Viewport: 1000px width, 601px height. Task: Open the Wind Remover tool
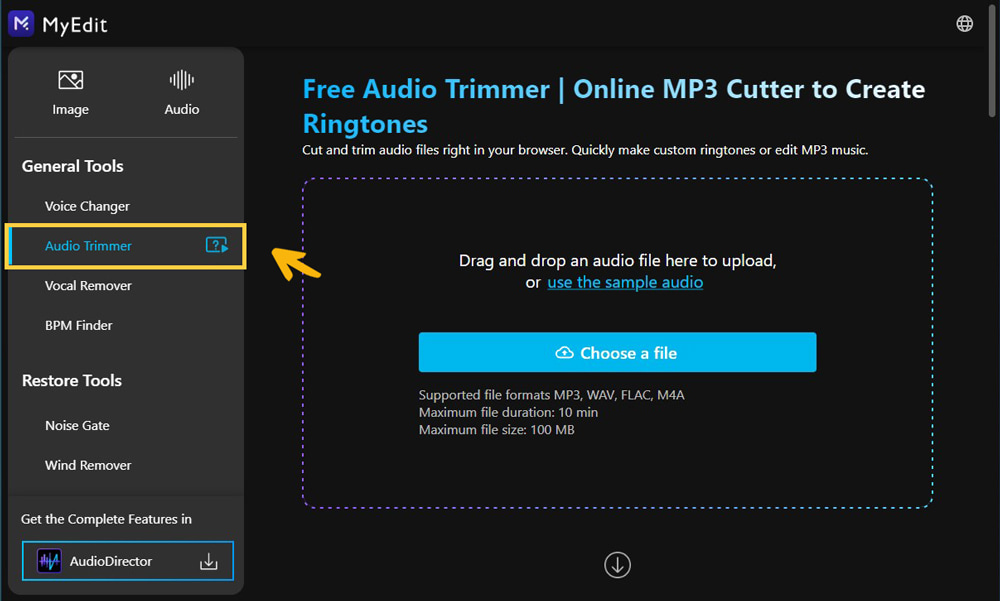pyautogui.click(x=88, y=465)
